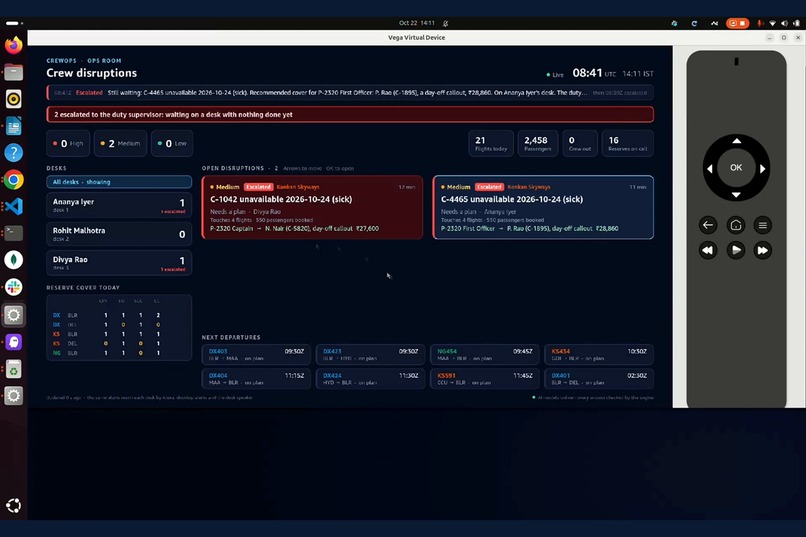Open the C-4465 unavailable disruption card
The height and width of the screenshot is (537, 806).
[x=543, y=208]
